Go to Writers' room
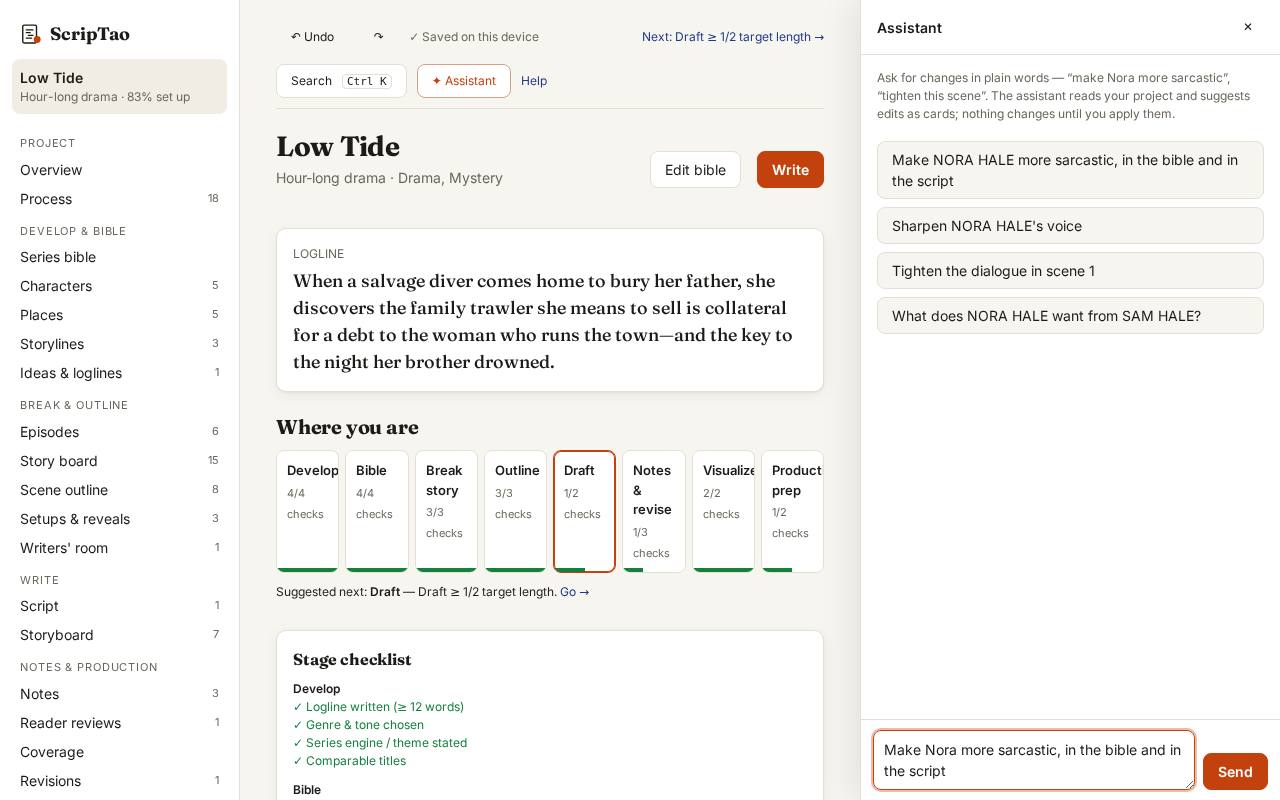Image resolution: width=1280 pixels, height=800 pixels. click(x=119, y=548)
